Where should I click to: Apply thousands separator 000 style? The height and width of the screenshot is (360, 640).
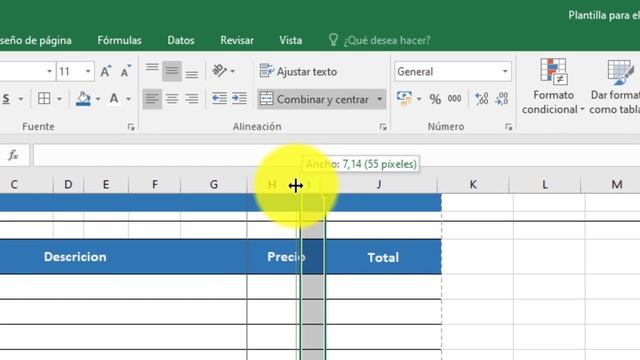454,99
